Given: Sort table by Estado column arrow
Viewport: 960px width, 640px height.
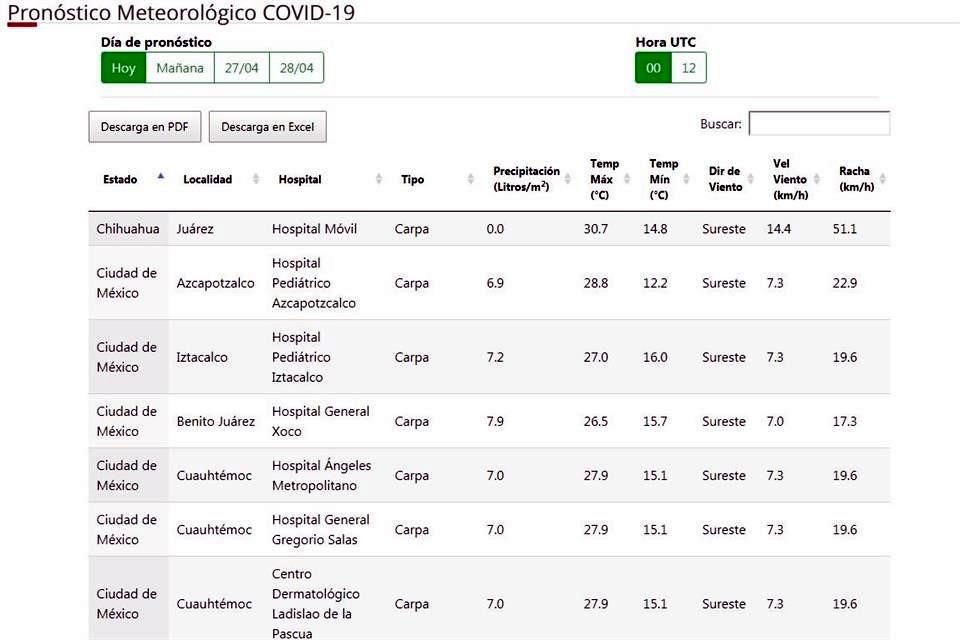Looking at the screenshot, I should click(x=160, y=178).
